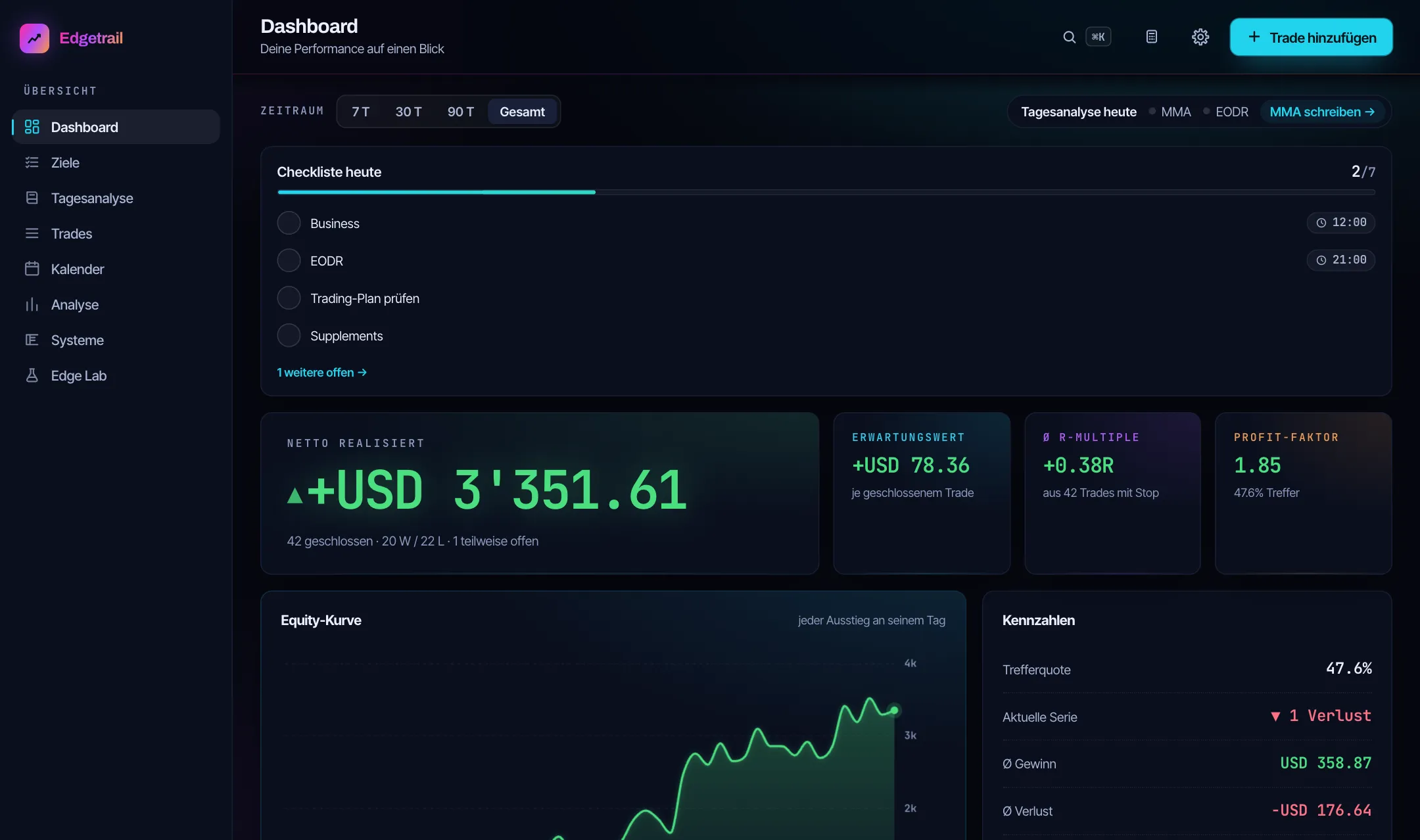This screenshot has height=840, width=1420.
Task: Select the 30 T time range
Action: [408, 112]
